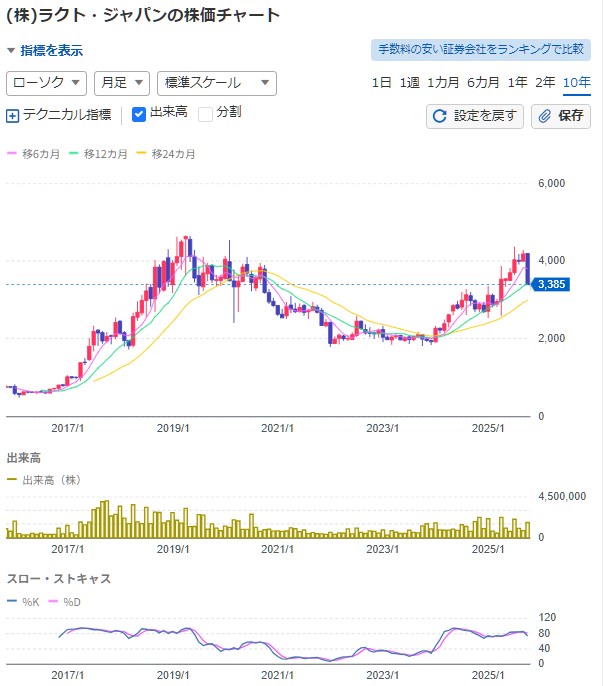Viewport: 603px width, 686px height.
Task: Open the 標準スケール scale dropdown
Action: point(217,83)
